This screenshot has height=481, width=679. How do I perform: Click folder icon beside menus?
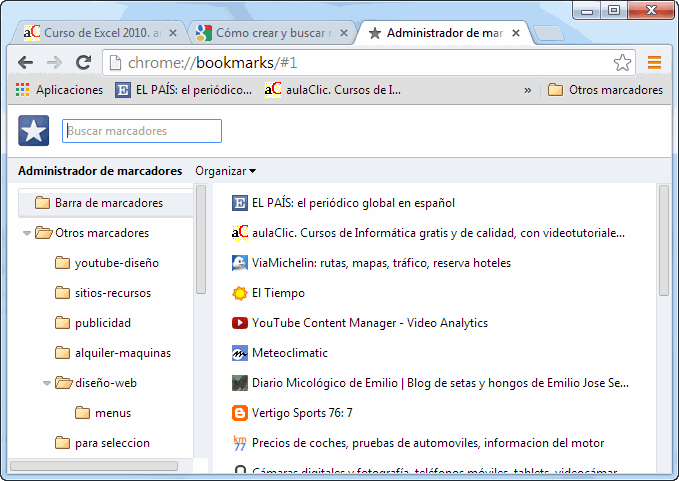82,413
